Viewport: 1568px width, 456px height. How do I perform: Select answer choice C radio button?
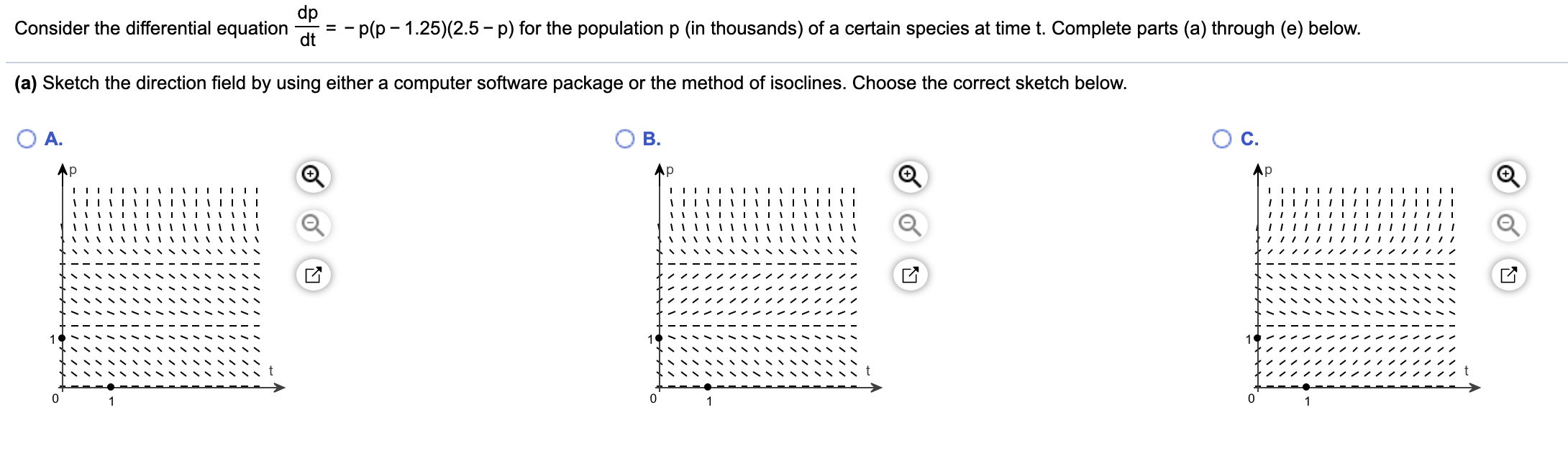(x=1223, y=137)
